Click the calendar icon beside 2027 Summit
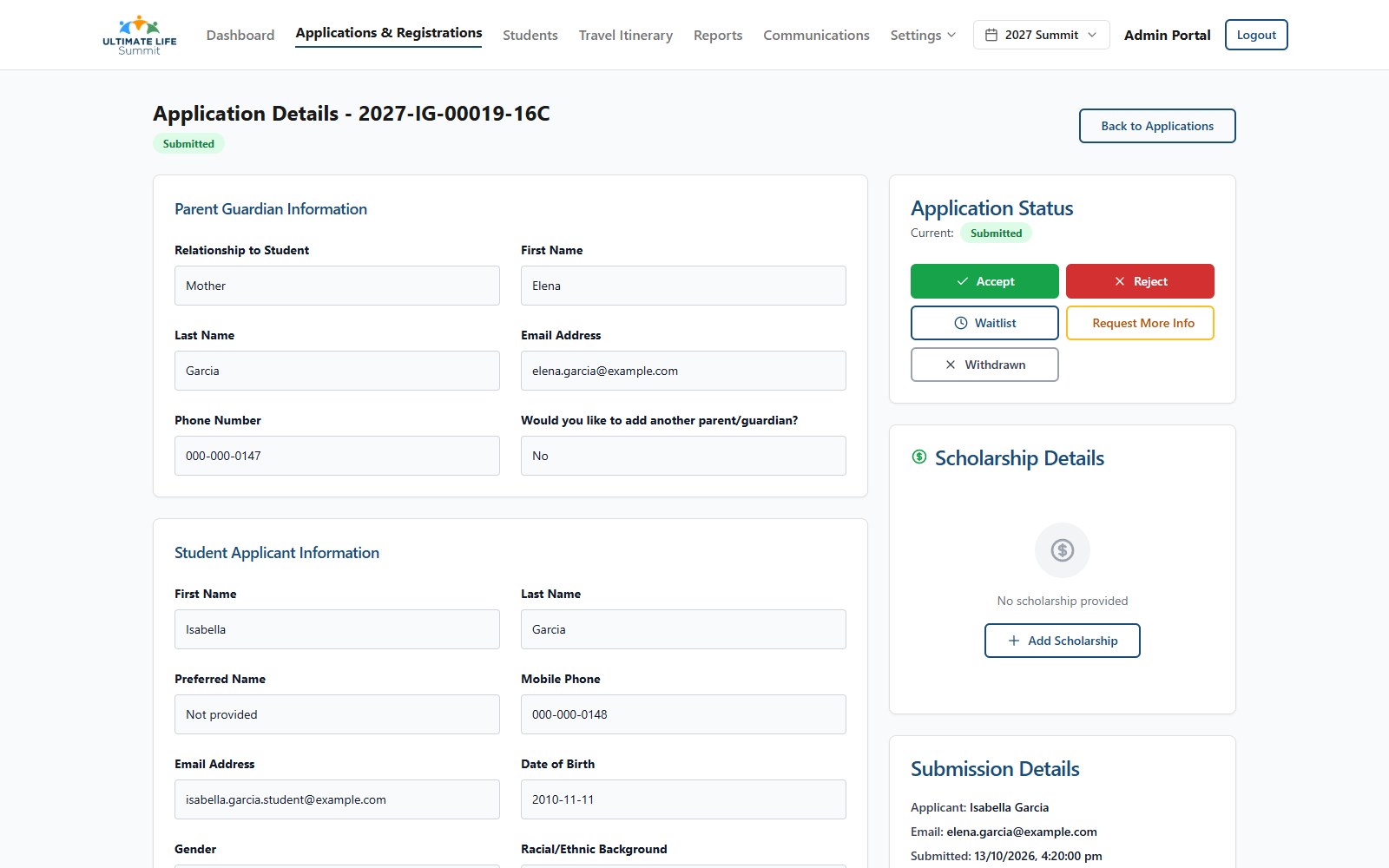This screenshot has height=868, width=1389. point(991,35)
